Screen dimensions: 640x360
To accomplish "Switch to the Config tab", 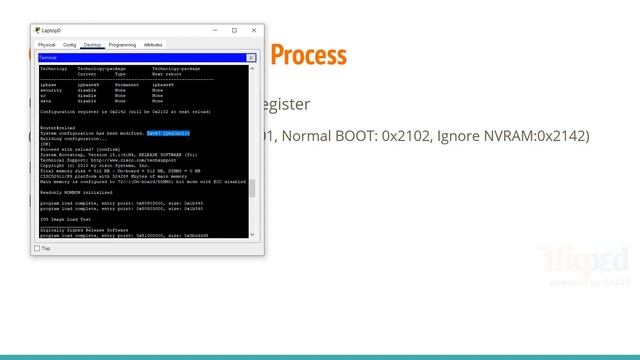I will pyautogui.click(x=69, y=45).
